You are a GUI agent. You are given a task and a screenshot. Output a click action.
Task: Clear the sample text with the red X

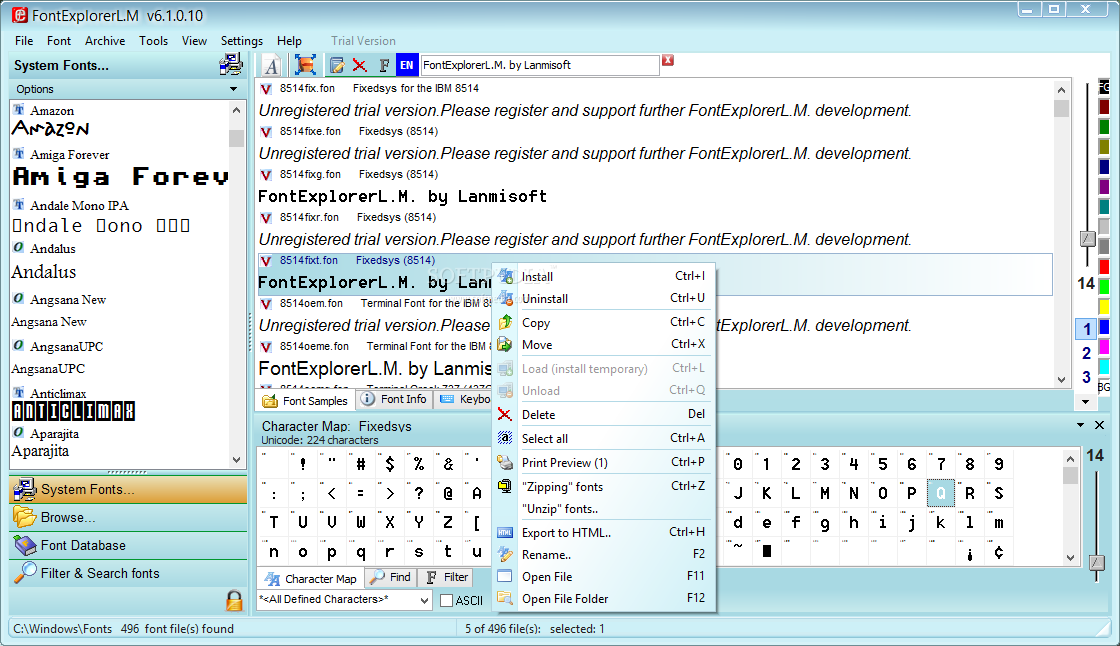668,60
